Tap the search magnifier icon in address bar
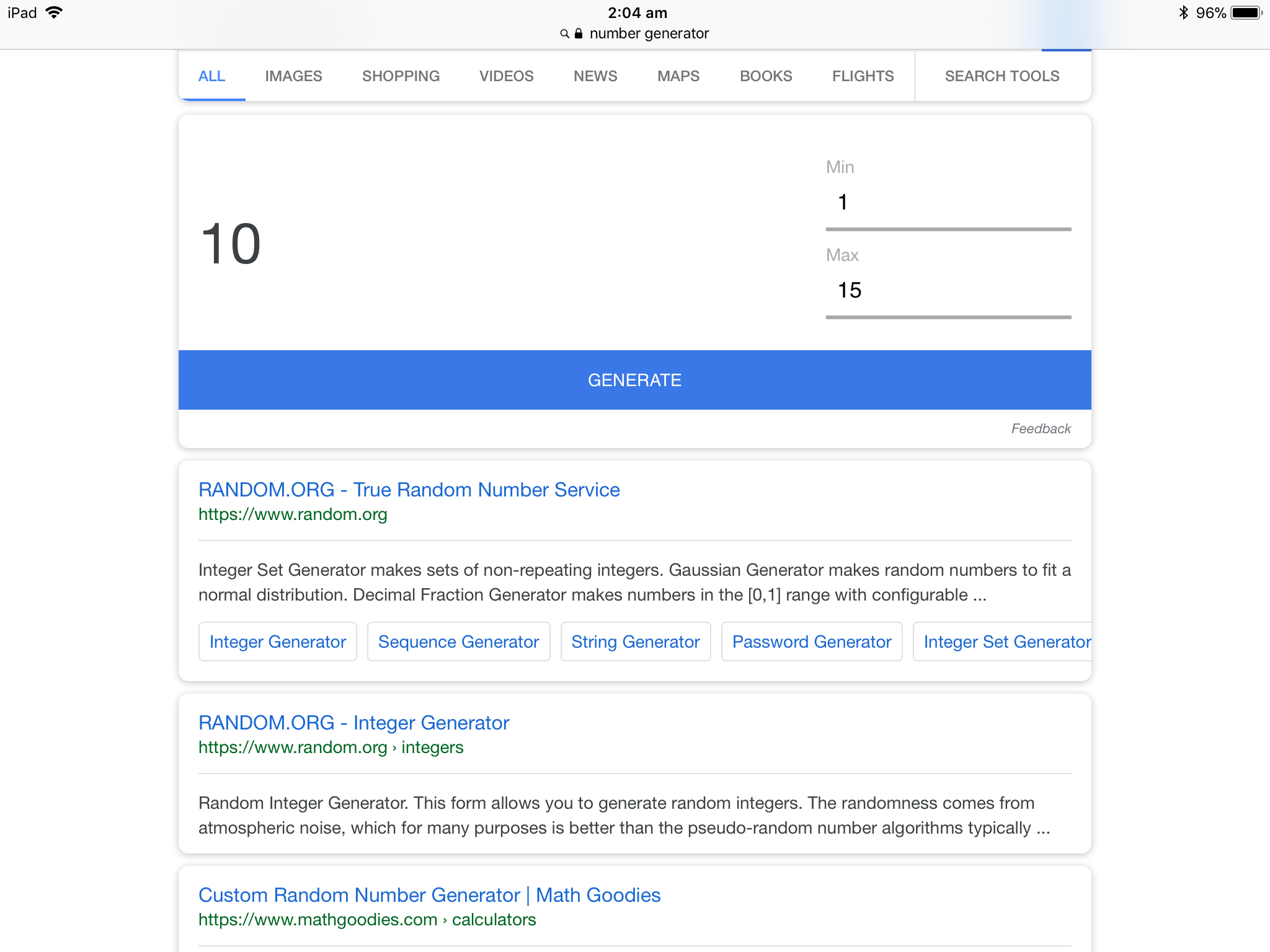This screenshot has height=952, width=1270. 564,33
